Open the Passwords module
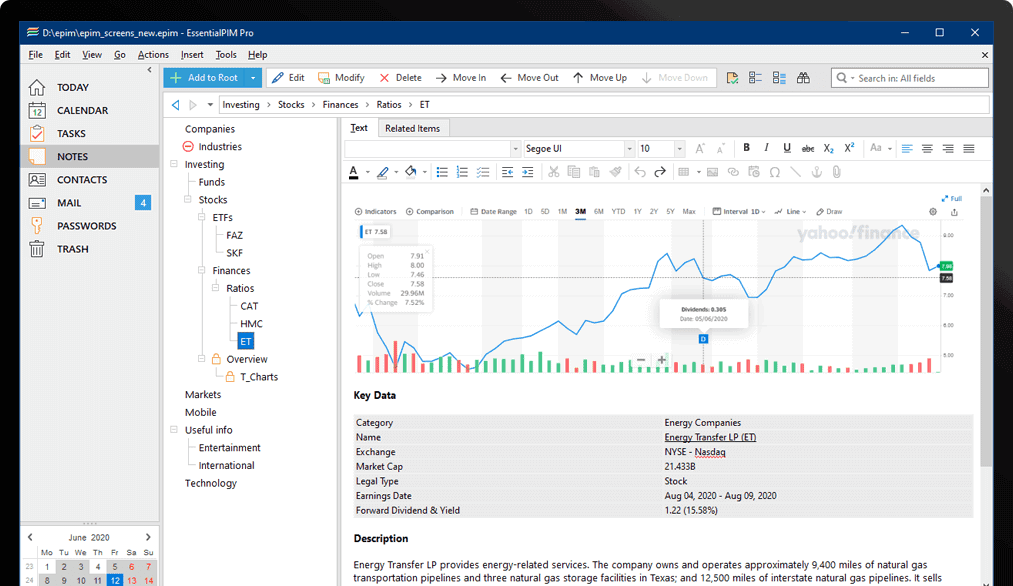Image resolution: width=1013 pixels, height=586 pixels. 86,226
